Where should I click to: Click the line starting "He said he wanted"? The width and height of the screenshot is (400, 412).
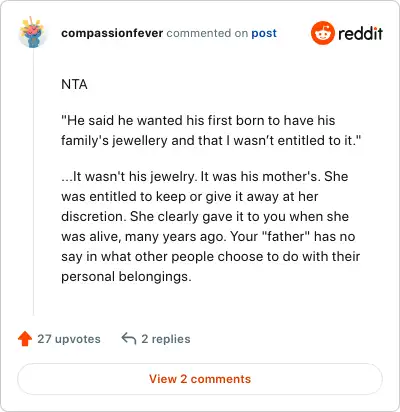point(198,120)
